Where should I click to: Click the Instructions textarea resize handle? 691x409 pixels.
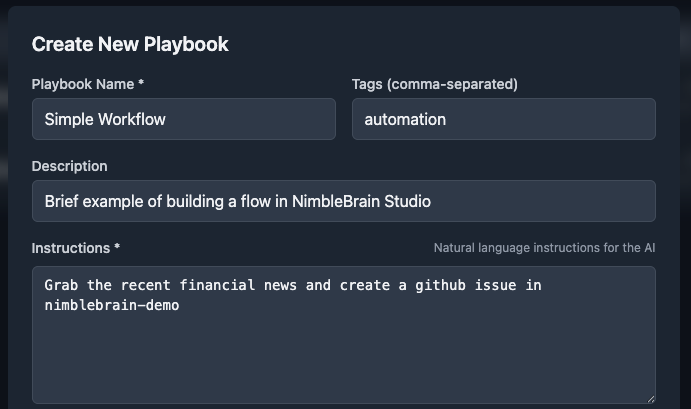pyautogui.click(x=649, y=397)
